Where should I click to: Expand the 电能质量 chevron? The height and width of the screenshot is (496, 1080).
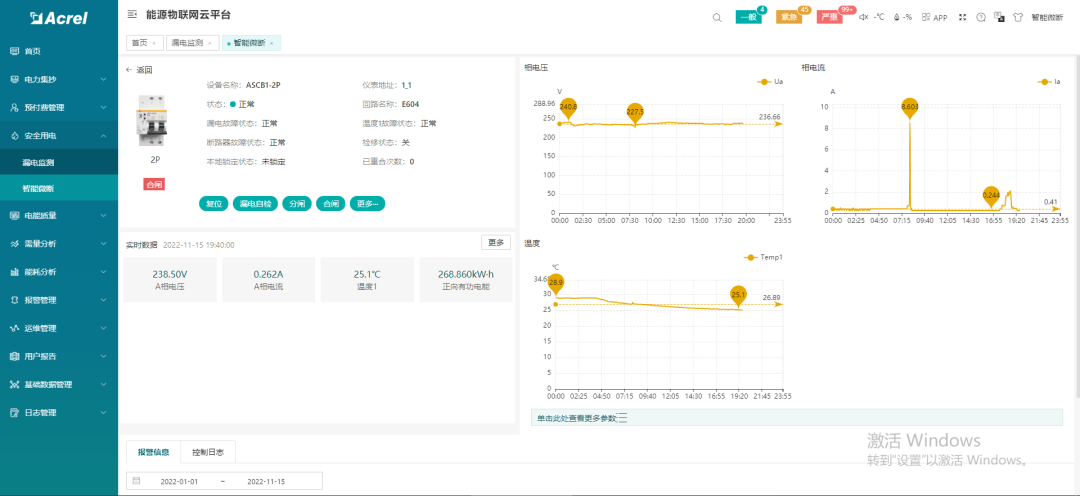103,215
